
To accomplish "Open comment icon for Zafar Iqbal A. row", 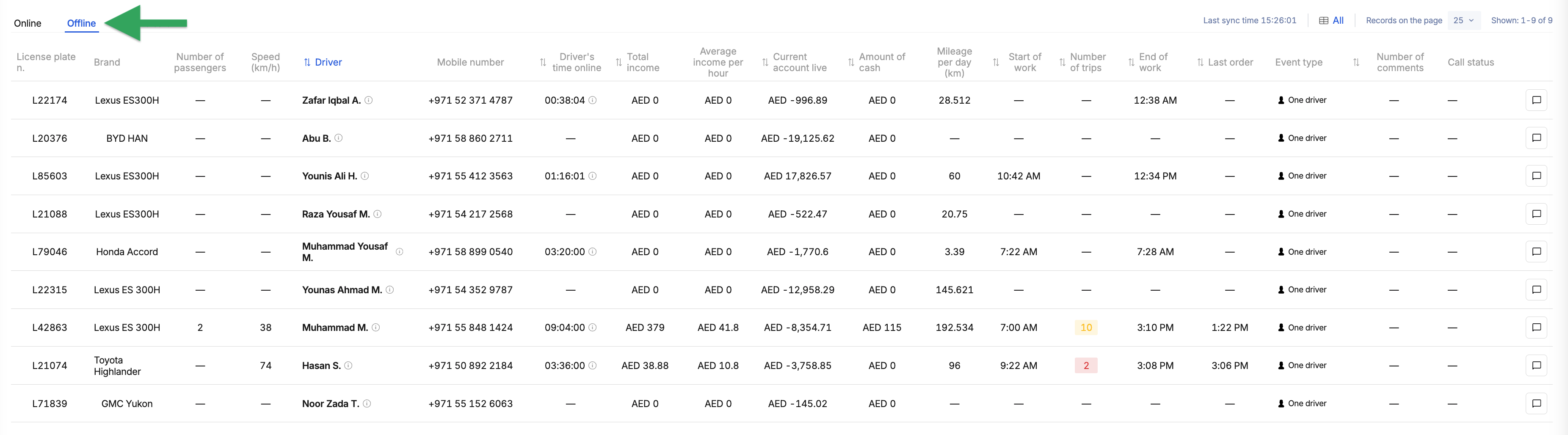I will tap(1536, 100).
